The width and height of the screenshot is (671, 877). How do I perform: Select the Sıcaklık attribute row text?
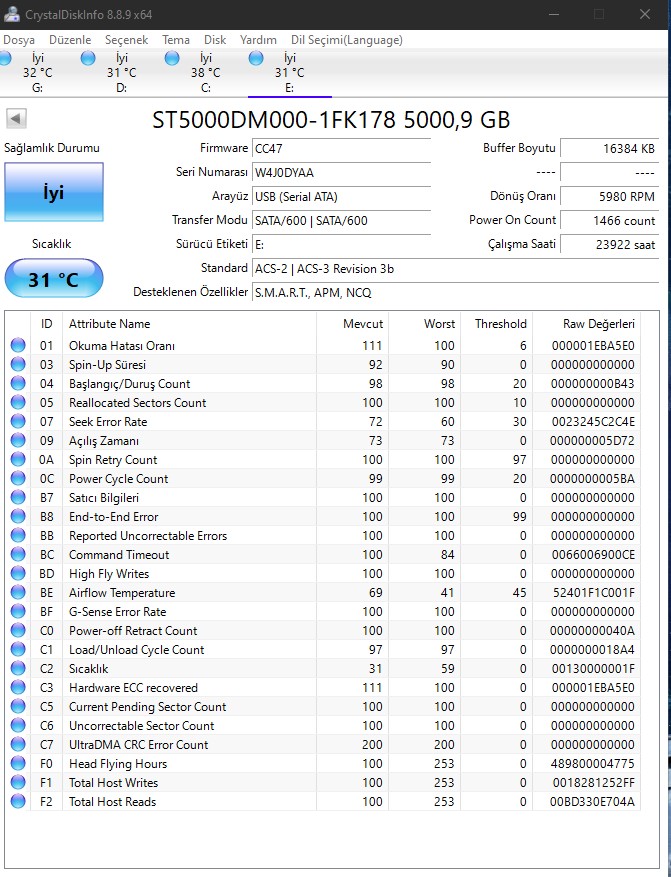[88, 669]
